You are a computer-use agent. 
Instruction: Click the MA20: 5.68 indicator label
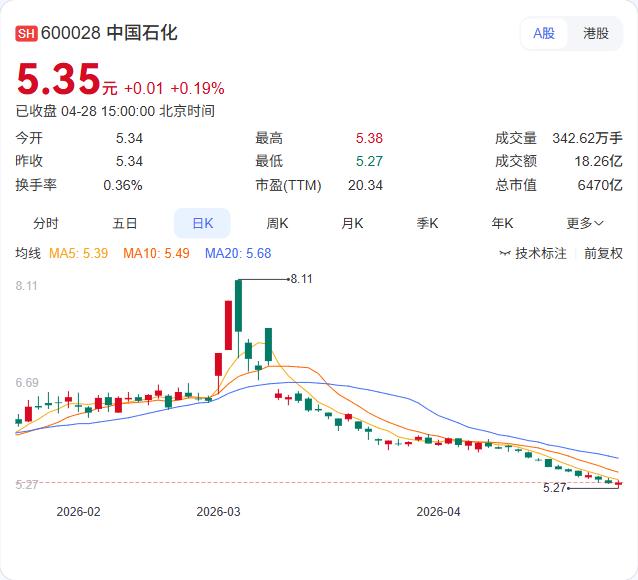click(x=238, y=253)
